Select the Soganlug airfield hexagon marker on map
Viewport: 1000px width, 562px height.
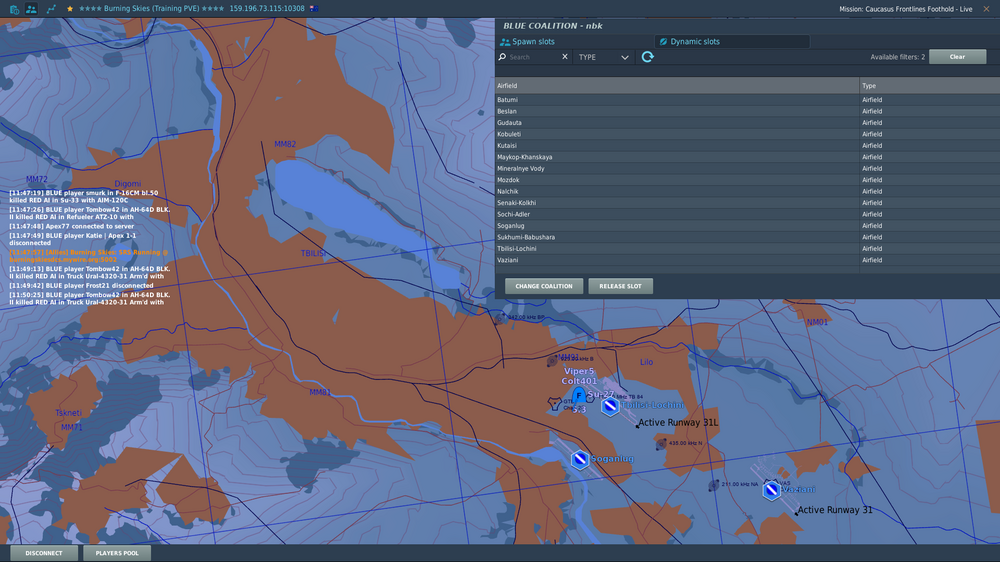[x=578, y=459]
